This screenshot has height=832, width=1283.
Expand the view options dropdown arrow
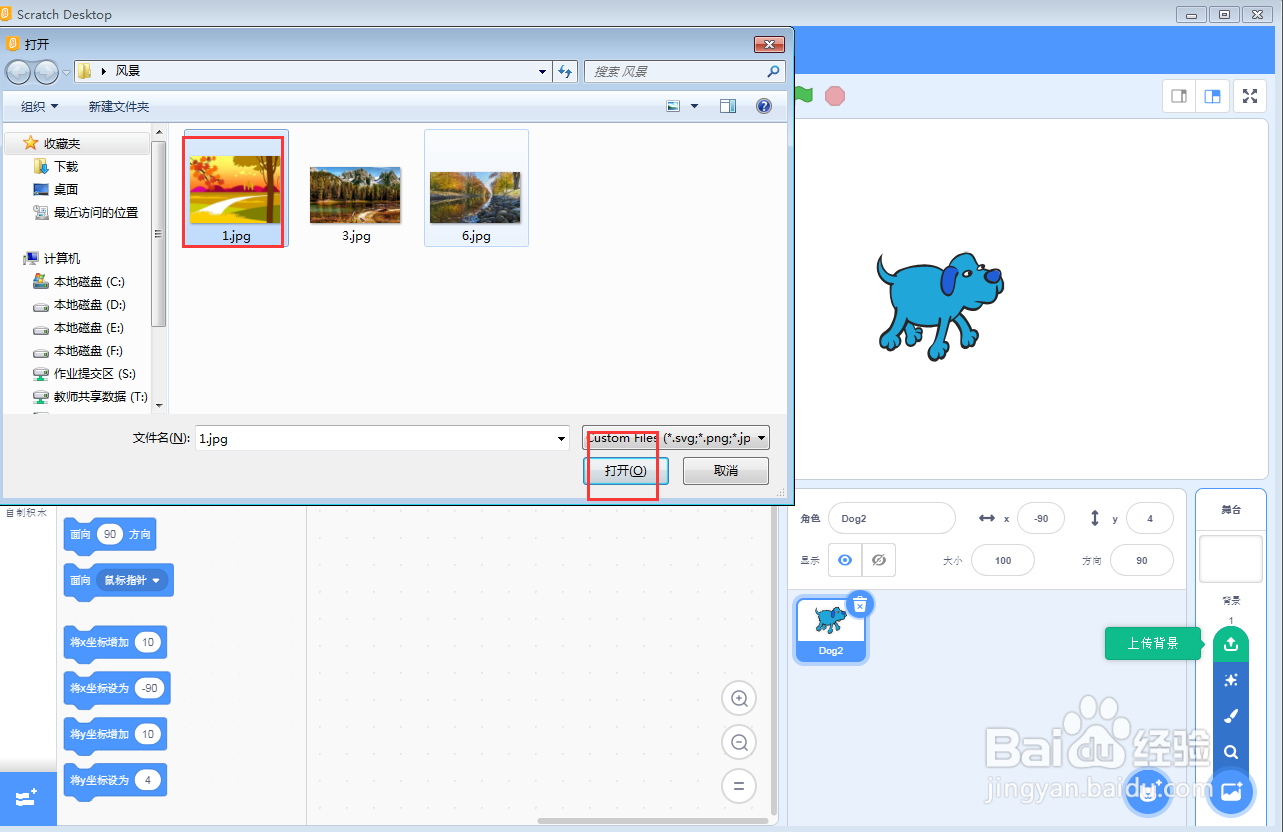click(695, 106)
